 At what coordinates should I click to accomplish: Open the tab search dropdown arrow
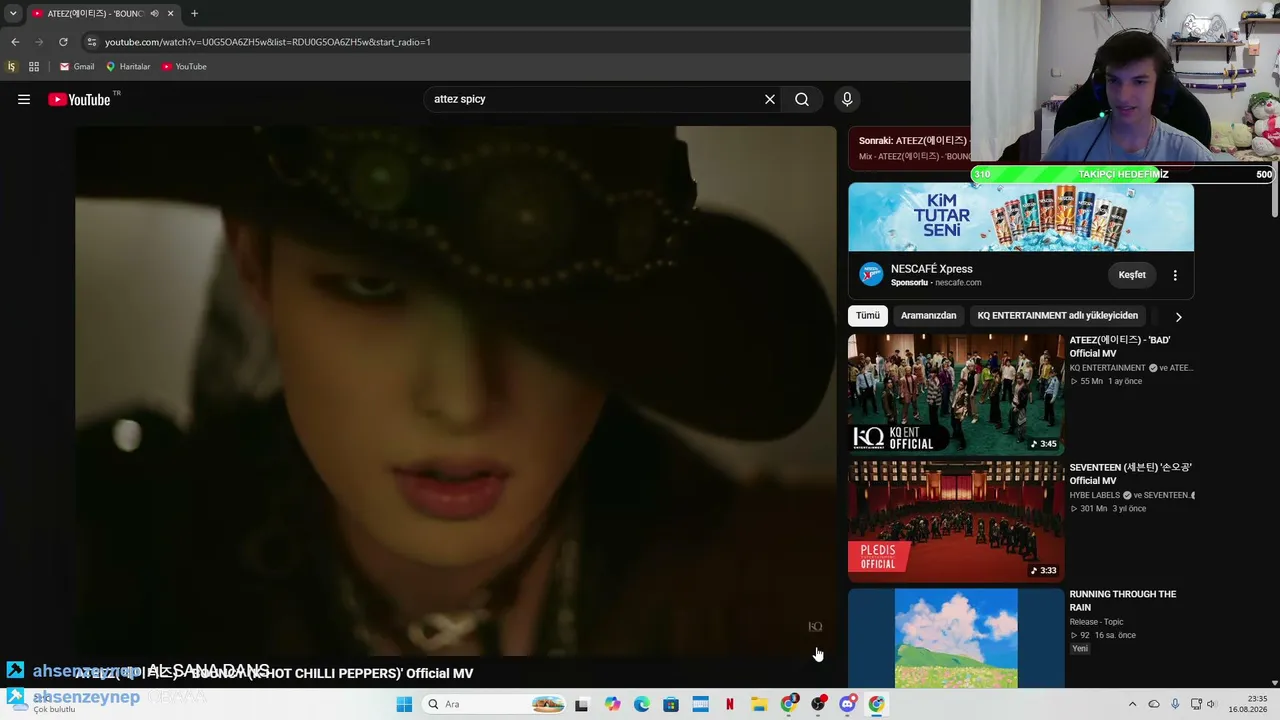click(x=13, y=13)
